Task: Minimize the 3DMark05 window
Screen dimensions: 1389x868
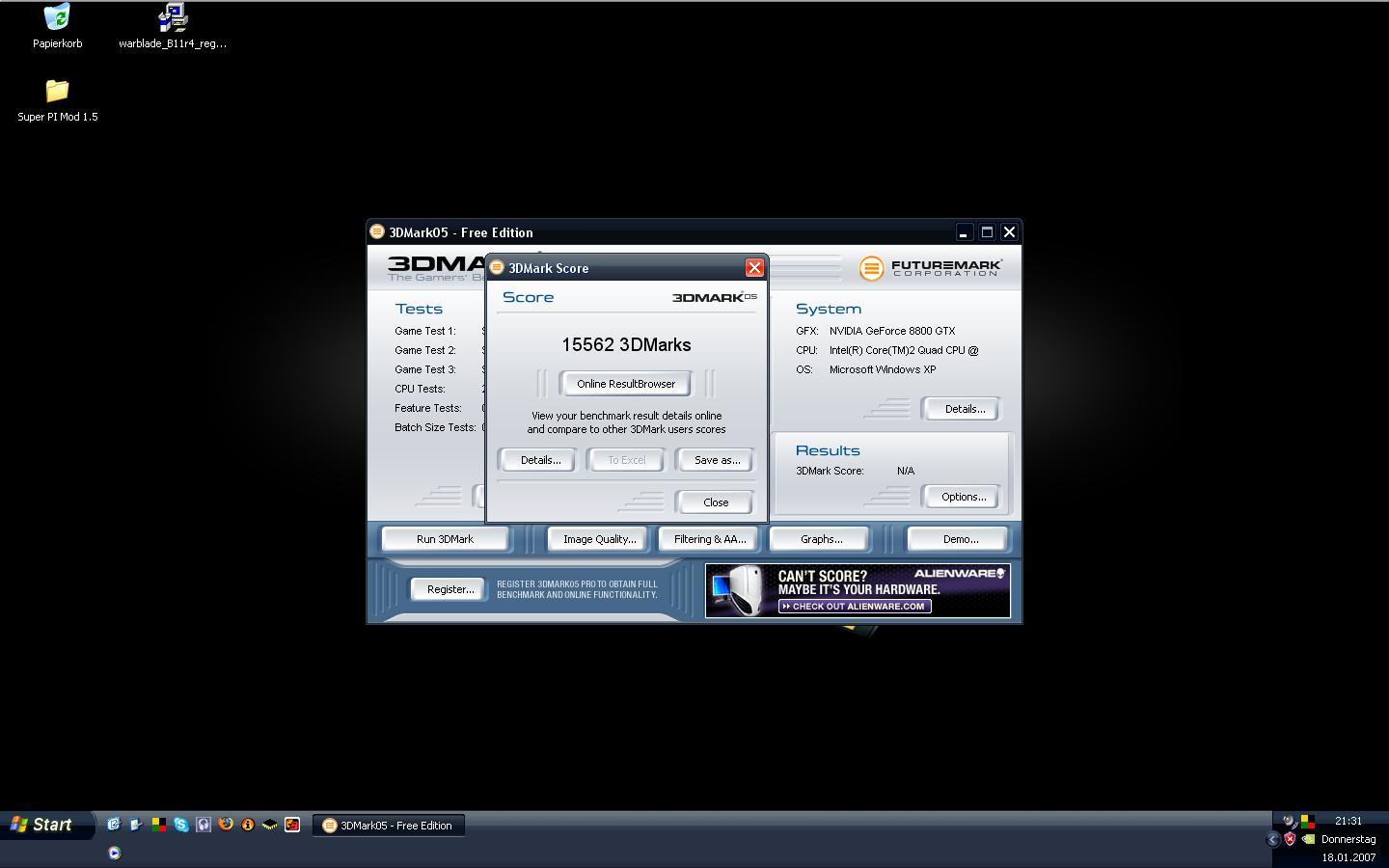Action: [x=963, y=232]
